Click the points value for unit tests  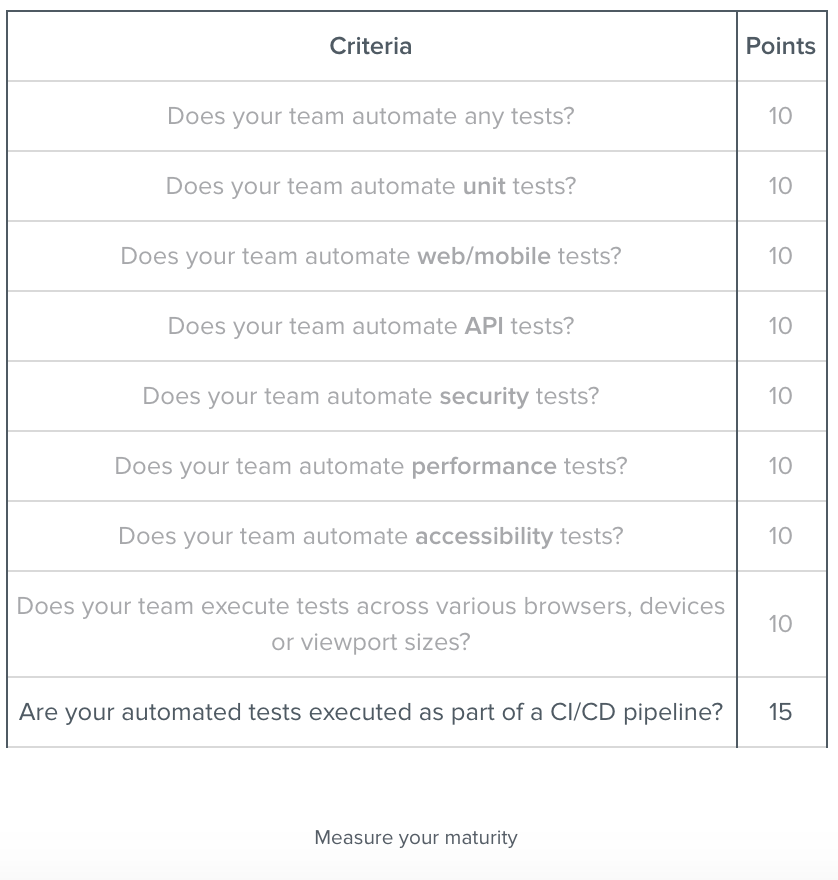click(x=781, y=186)
